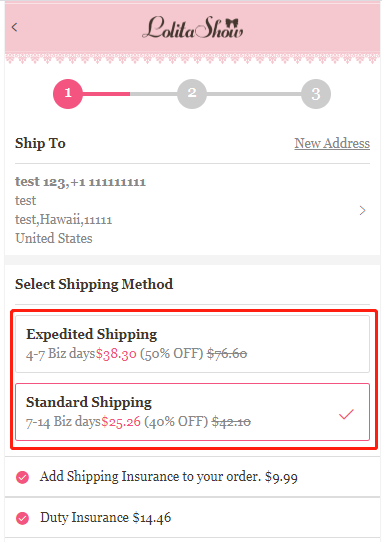
Task: Expand address details with right chevron
Action: pos(362,210)
